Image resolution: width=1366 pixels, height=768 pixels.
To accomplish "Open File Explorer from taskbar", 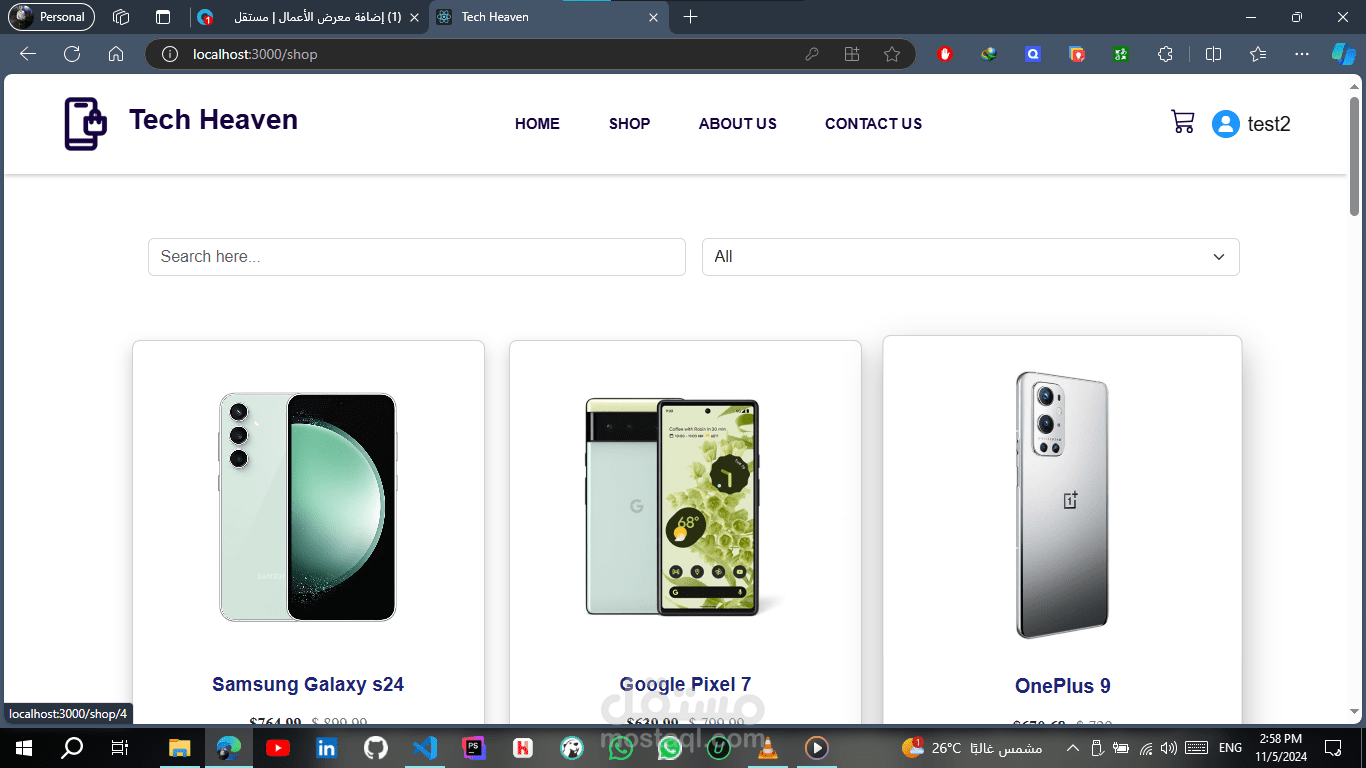I will click(179, 747).
